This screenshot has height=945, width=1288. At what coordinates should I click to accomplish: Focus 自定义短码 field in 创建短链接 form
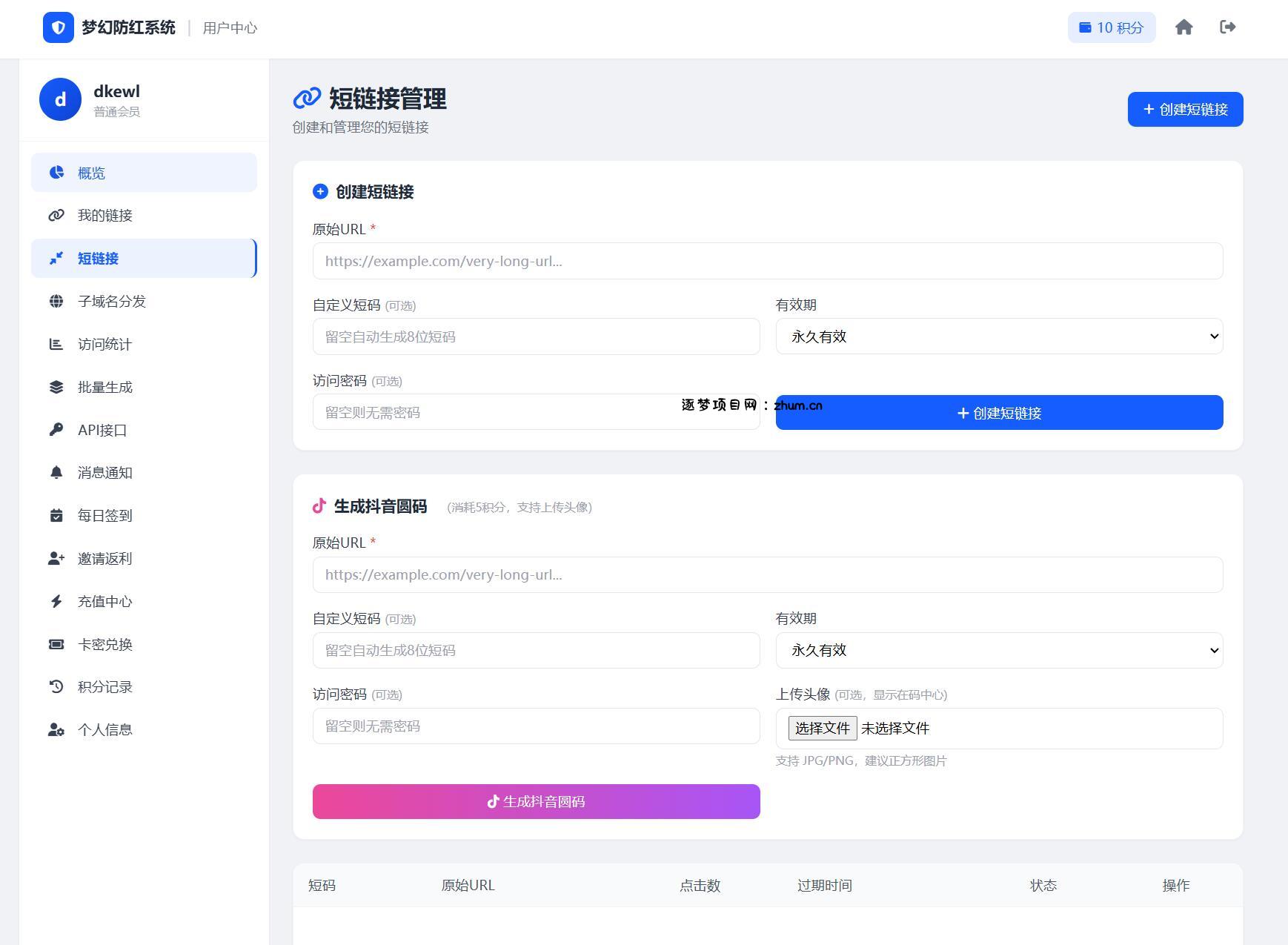click(x=536, y=336)
